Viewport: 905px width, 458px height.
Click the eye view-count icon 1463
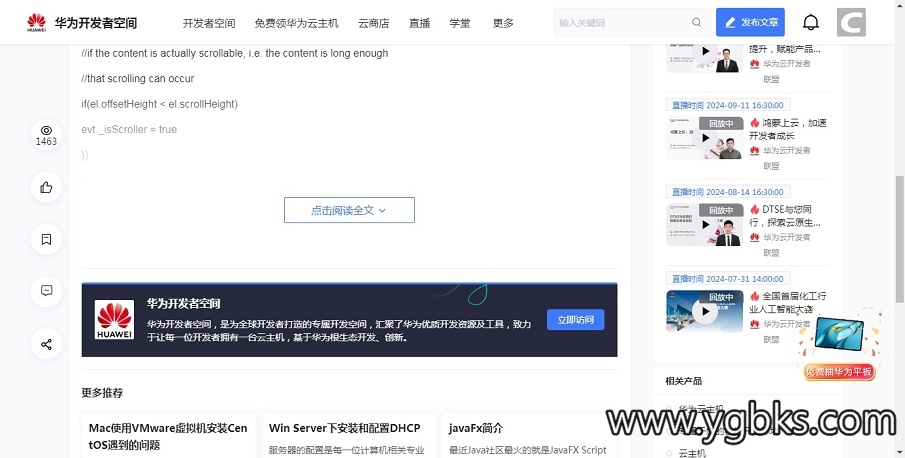[x=46, y=136]
